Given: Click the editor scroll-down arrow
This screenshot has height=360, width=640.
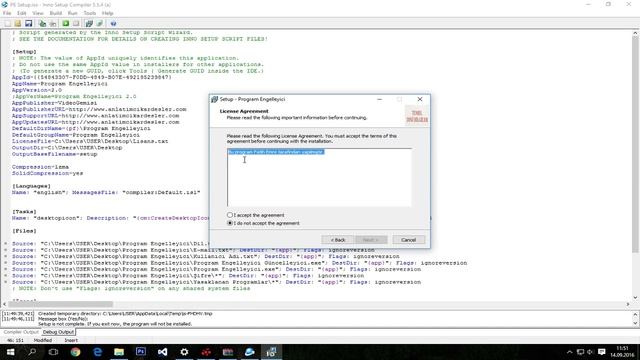Looking at the screenshot, I should point(636,298).
